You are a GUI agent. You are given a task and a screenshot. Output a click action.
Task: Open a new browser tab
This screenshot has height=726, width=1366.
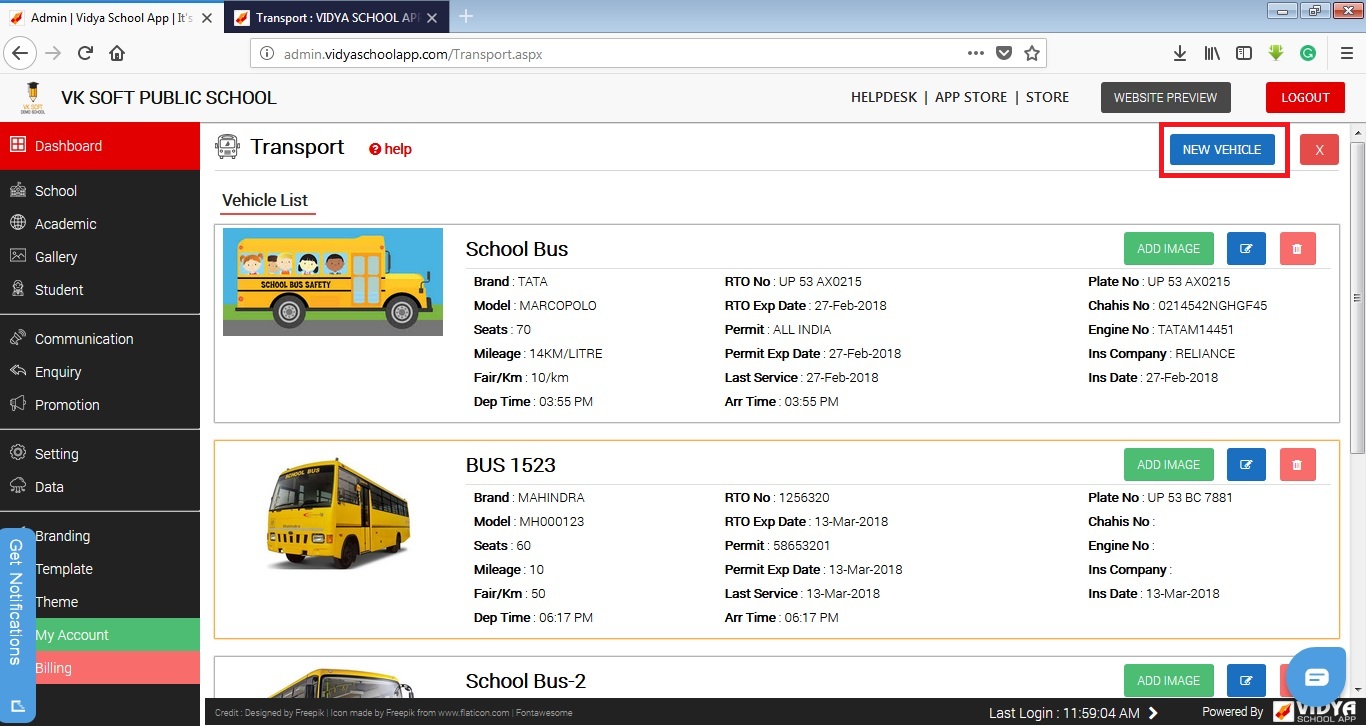tap(466, 17)
